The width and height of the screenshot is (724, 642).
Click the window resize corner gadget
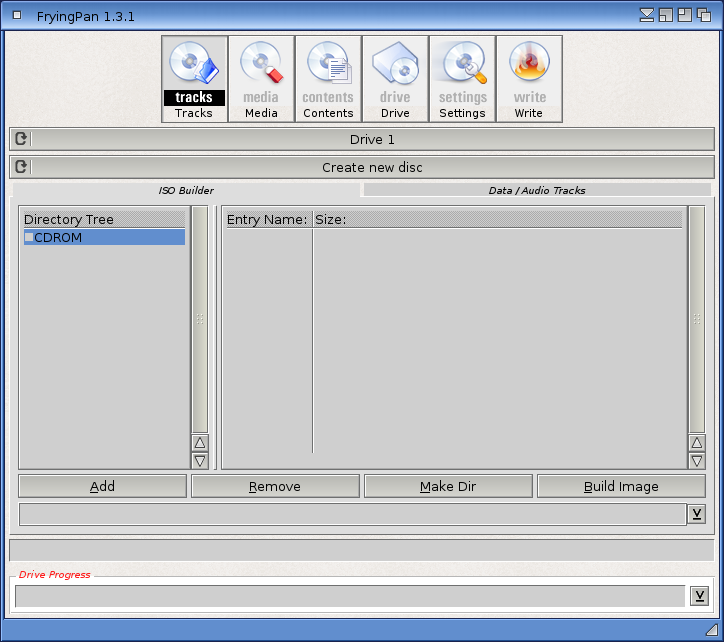(712, 630)
